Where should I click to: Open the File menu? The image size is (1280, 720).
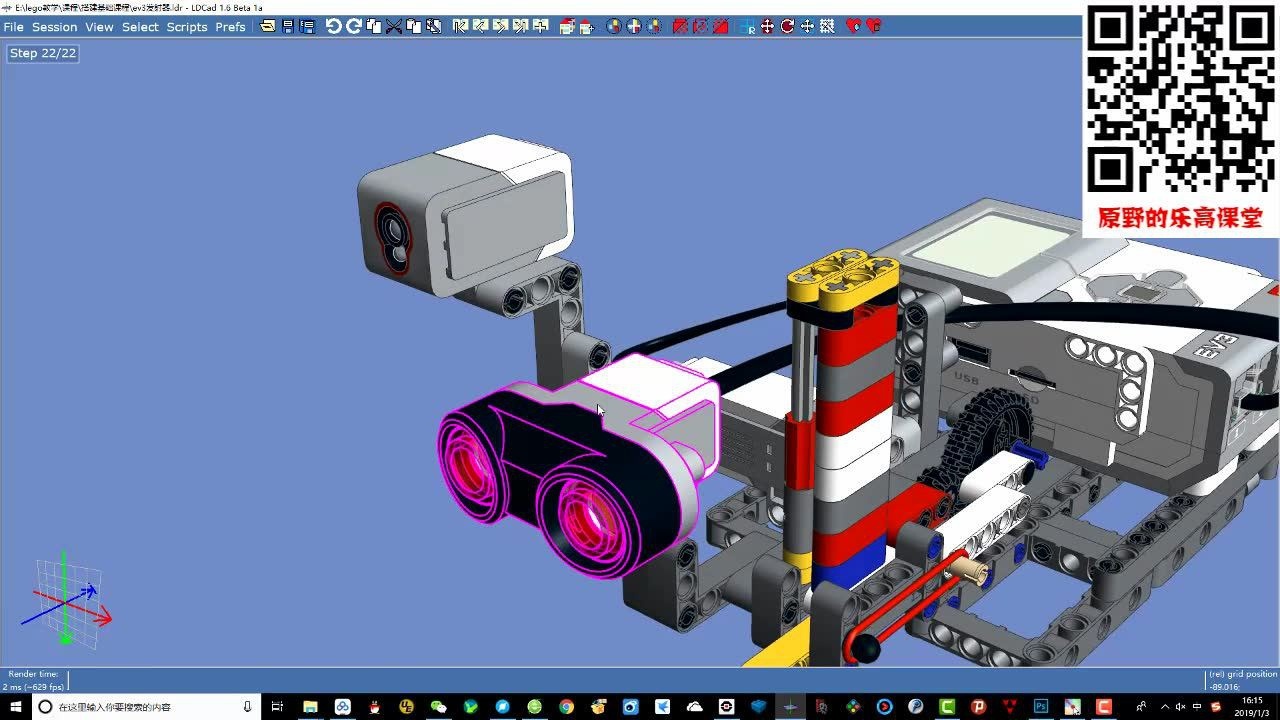click(x=13, y=27)
